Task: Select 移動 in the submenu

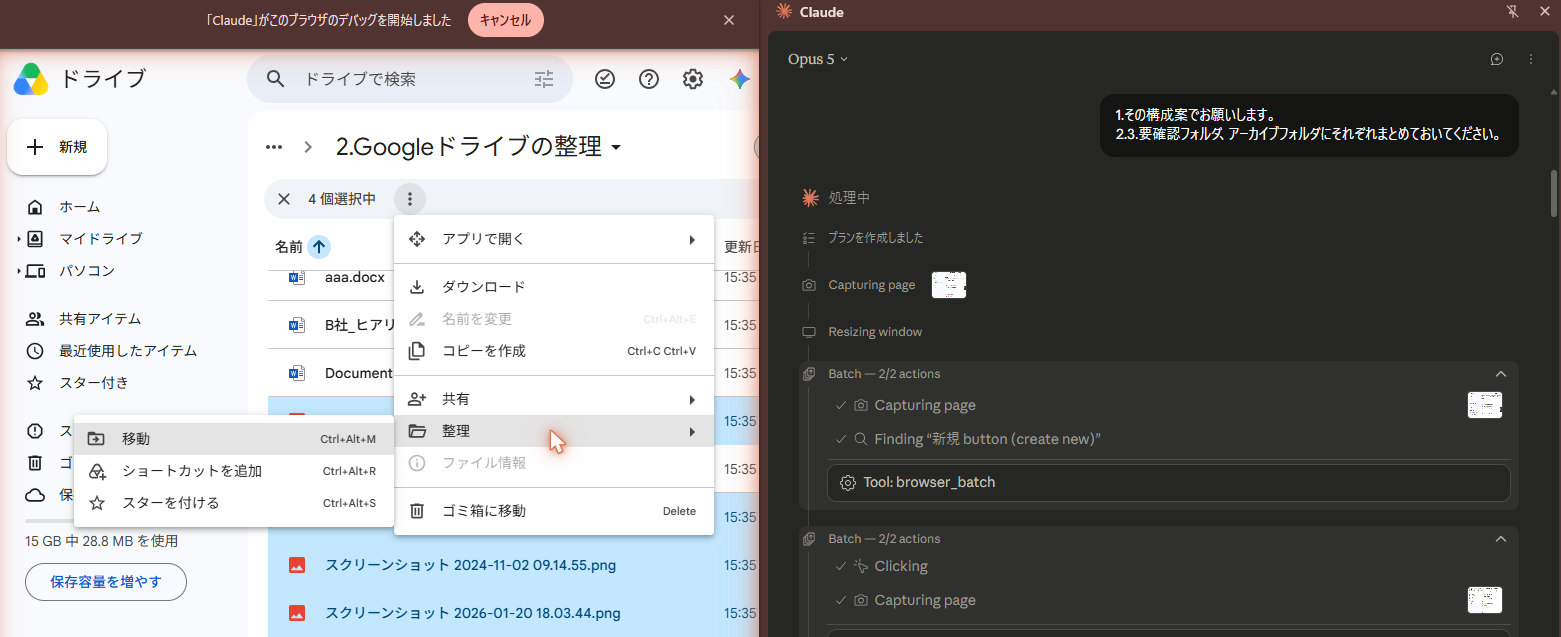Action: [x=234, y=439]
